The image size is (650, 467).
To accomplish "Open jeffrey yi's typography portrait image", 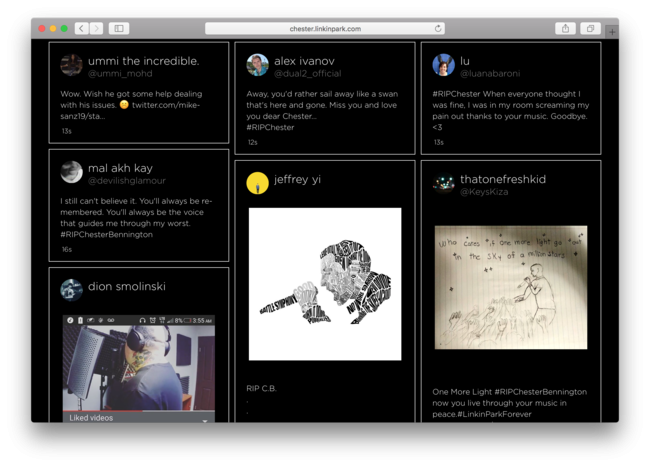I will [325, 284].
